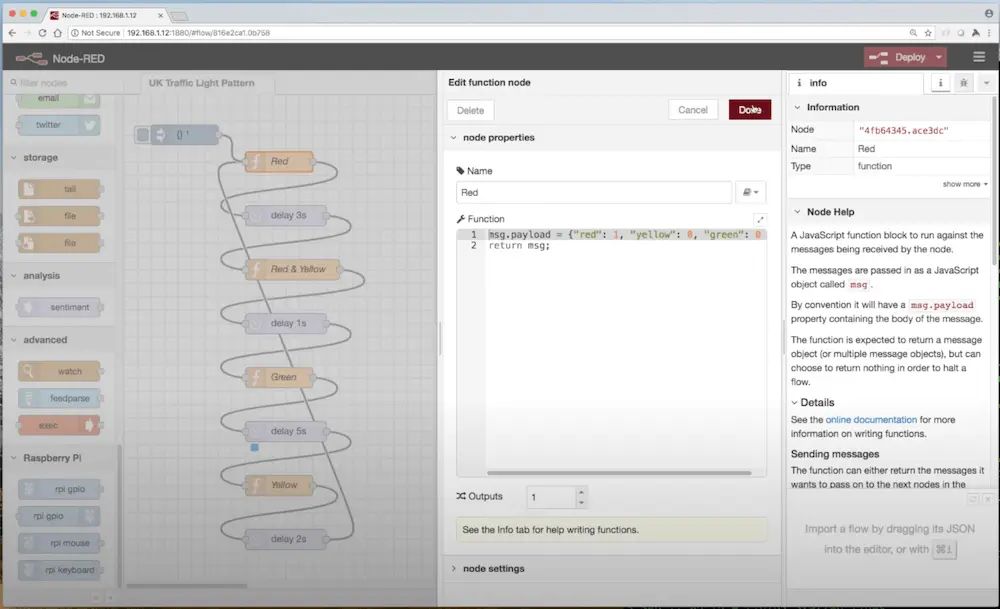
Task: Select the twitter node in the palette
Action: click(60, 125)
